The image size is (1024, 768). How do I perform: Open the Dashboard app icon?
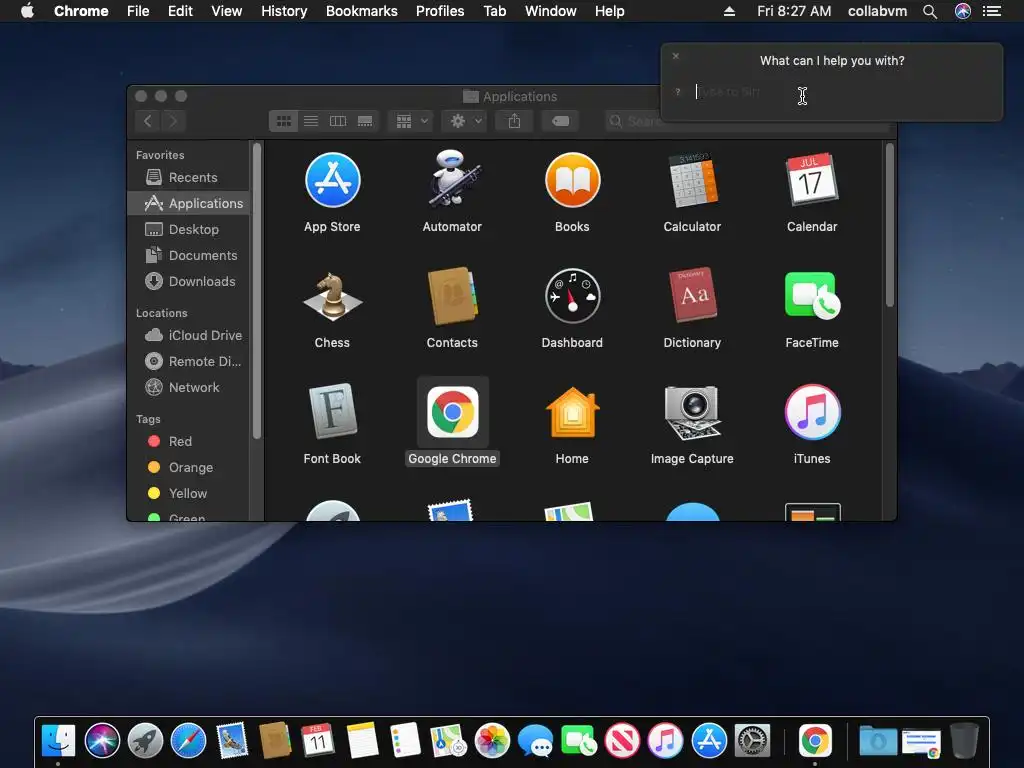(x=572, y=296)
